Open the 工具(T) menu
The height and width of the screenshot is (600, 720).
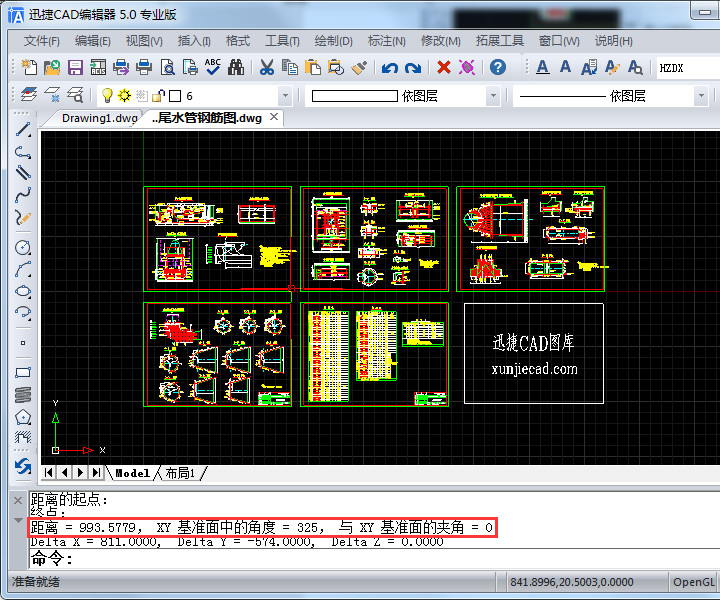pyautogui.click(x=282, y=41)
